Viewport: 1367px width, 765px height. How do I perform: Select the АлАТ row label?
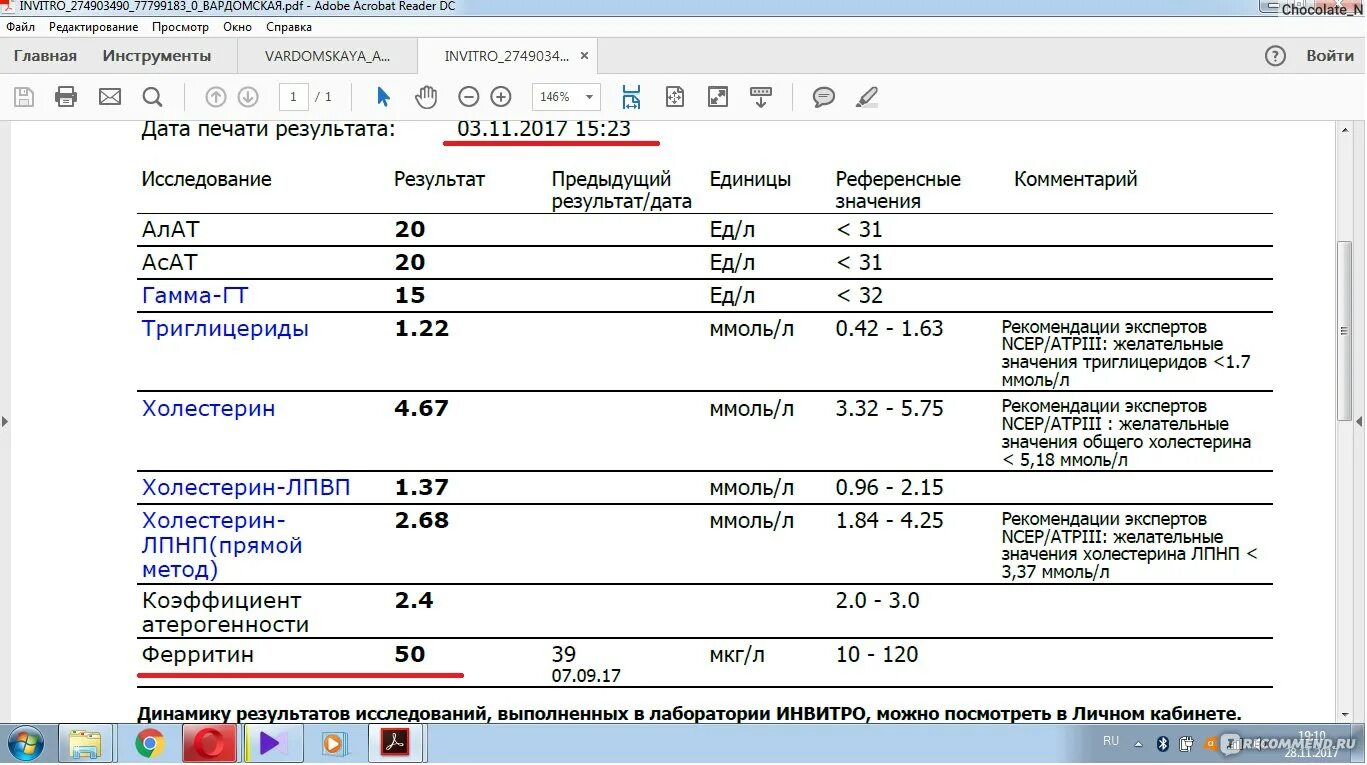click(x=171, y=230)
